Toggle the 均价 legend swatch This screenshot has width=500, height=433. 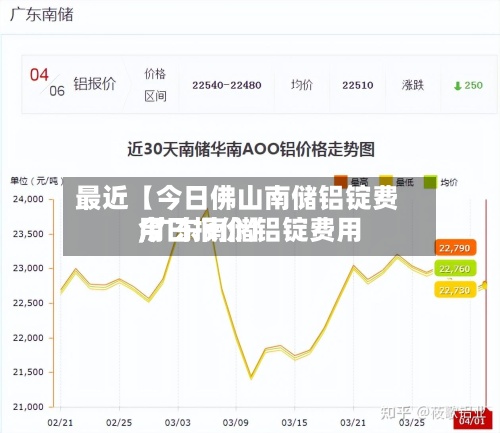tap(430, 182)
